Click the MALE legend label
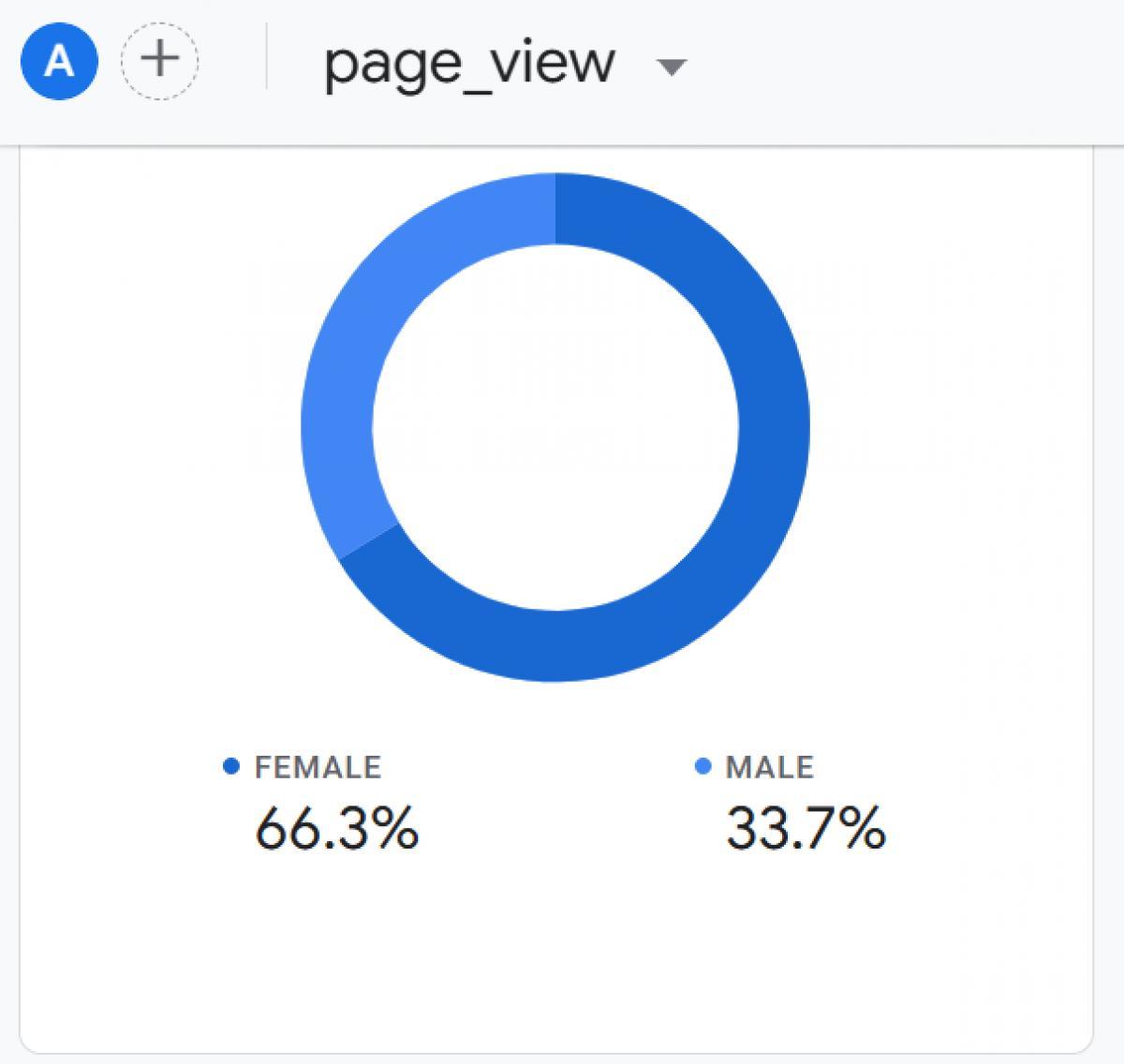The height and width of the screenshot is (1064, 1124). pos(769,767)
